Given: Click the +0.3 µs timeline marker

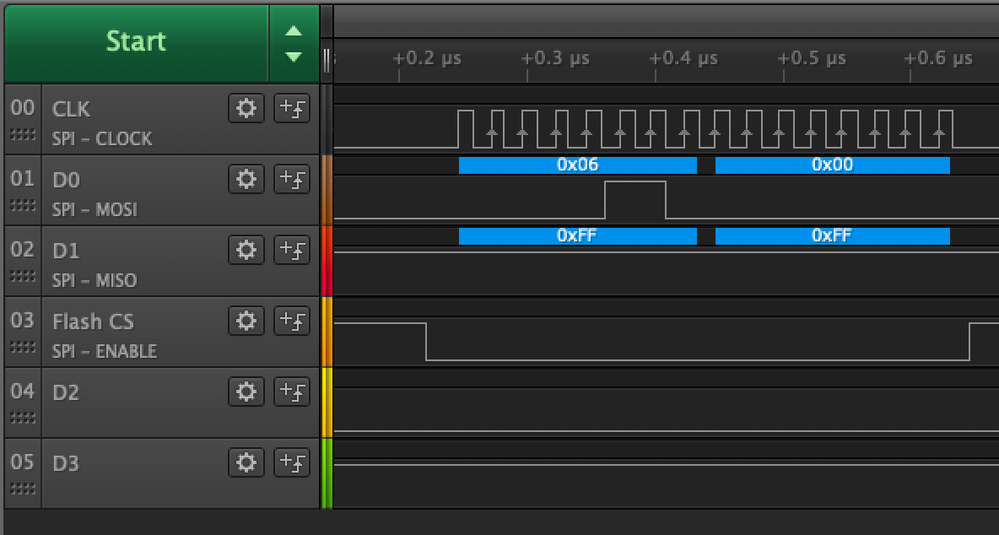Looking at the screenshot, I should pos(555,59).
